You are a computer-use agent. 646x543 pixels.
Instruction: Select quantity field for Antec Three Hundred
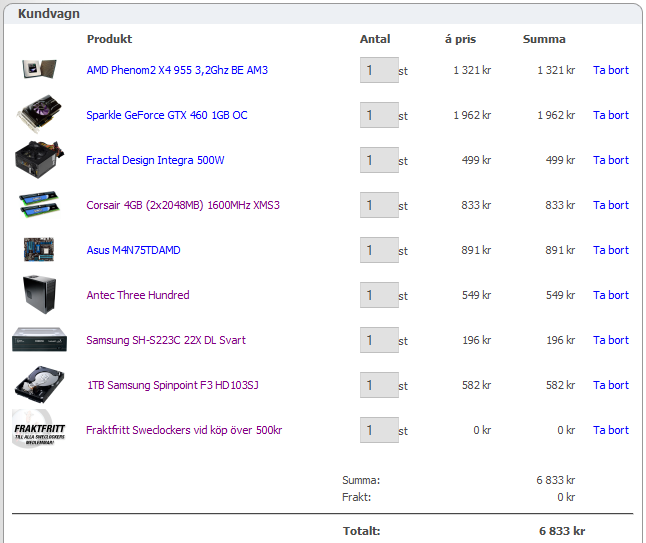coord(379,295)
